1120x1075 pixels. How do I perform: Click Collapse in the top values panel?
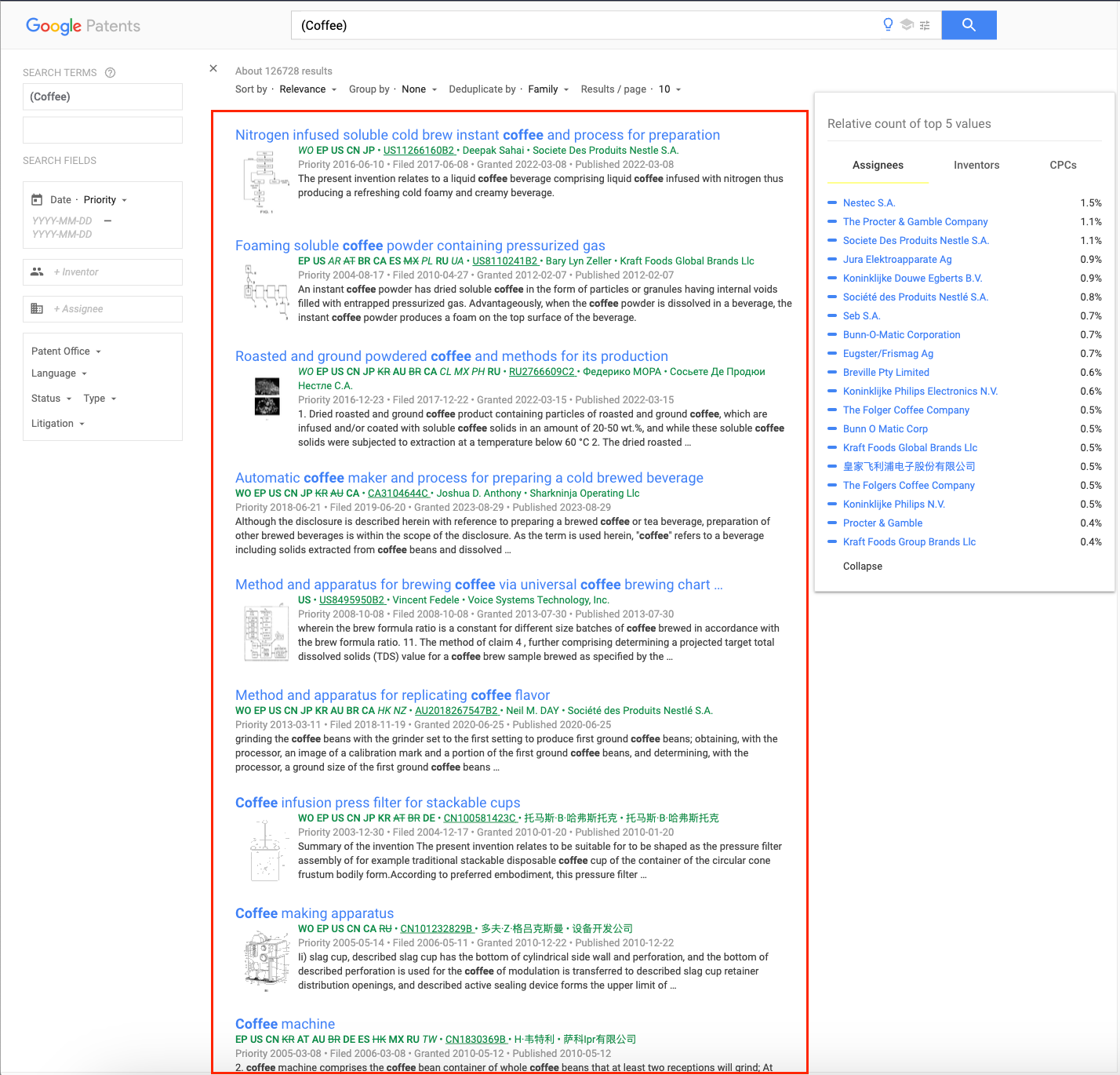[863, 567]
